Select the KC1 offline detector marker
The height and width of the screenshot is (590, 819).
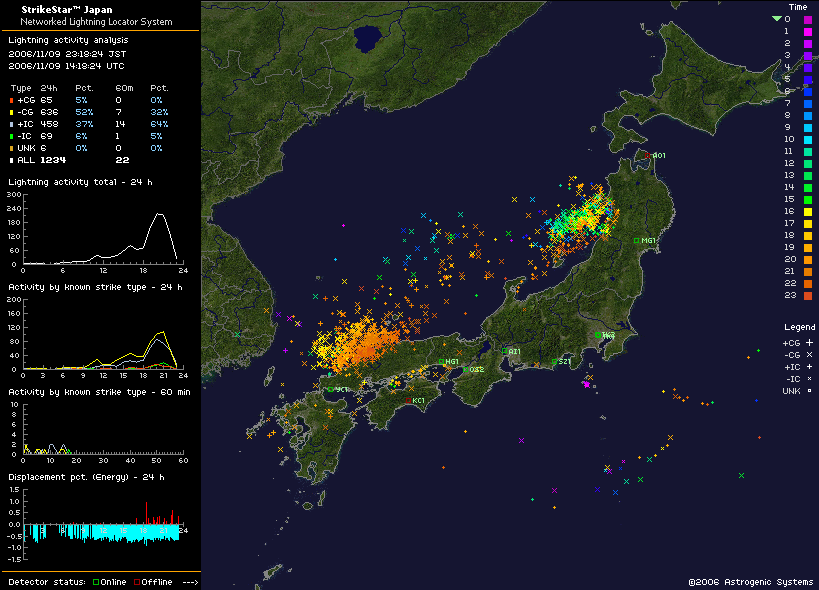coord(409,400)
